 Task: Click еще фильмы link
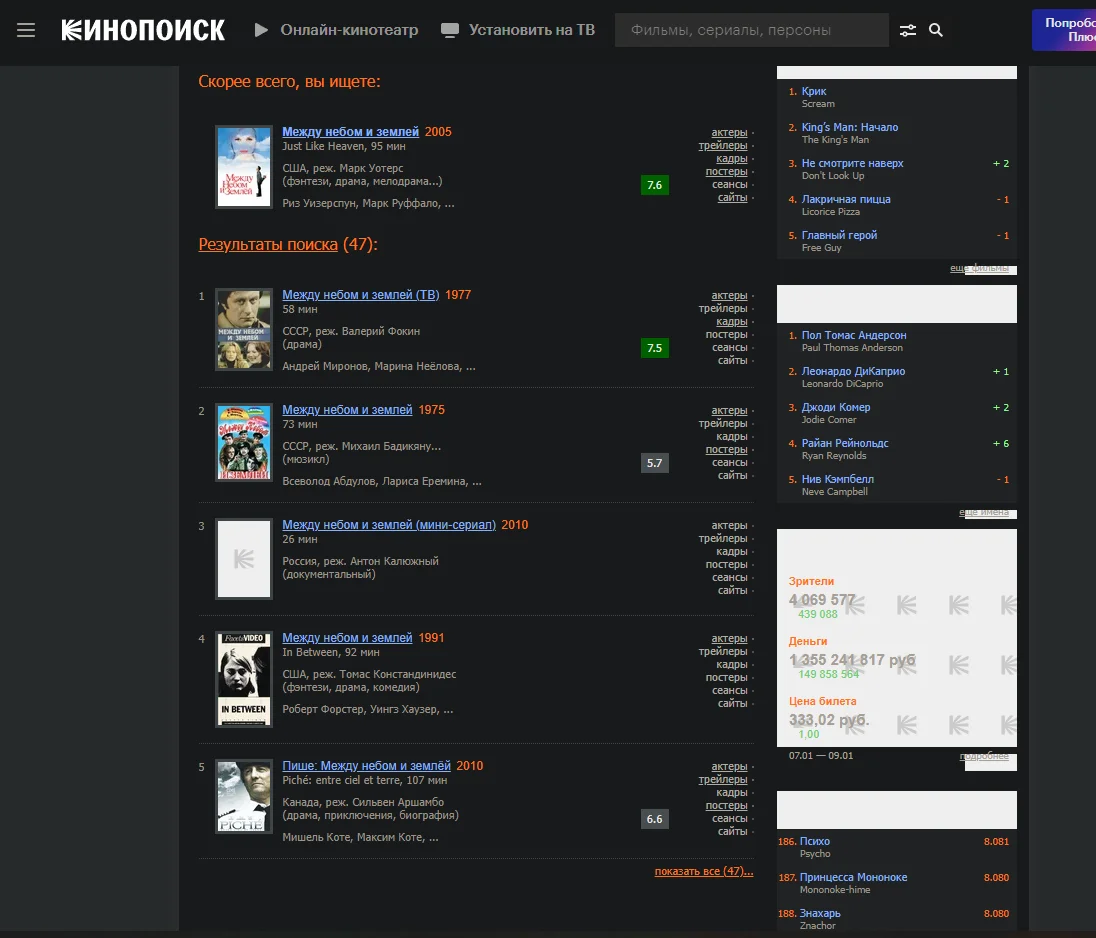979,268
